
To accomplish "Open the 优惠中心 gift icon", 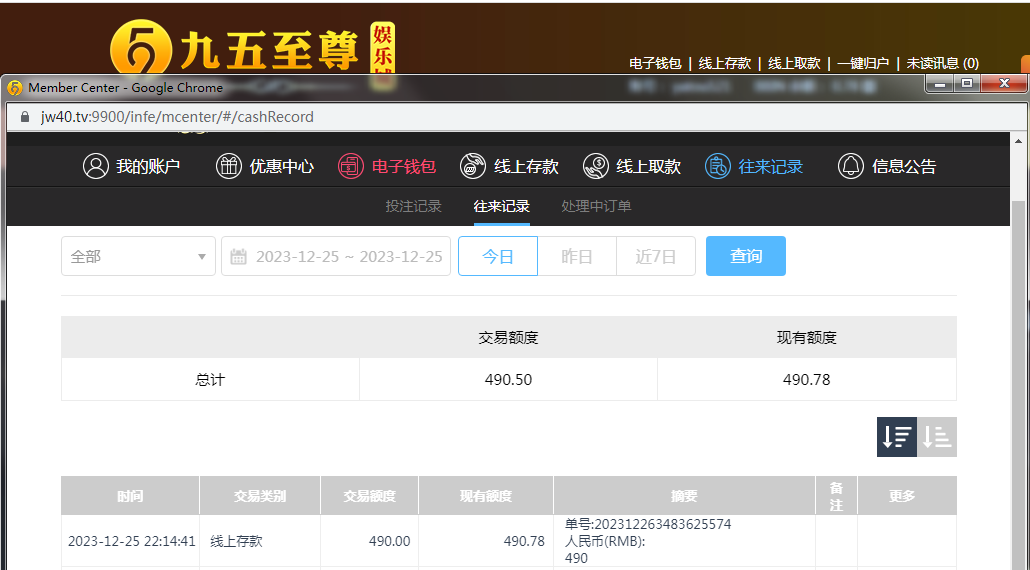I will tap(229, 166).
